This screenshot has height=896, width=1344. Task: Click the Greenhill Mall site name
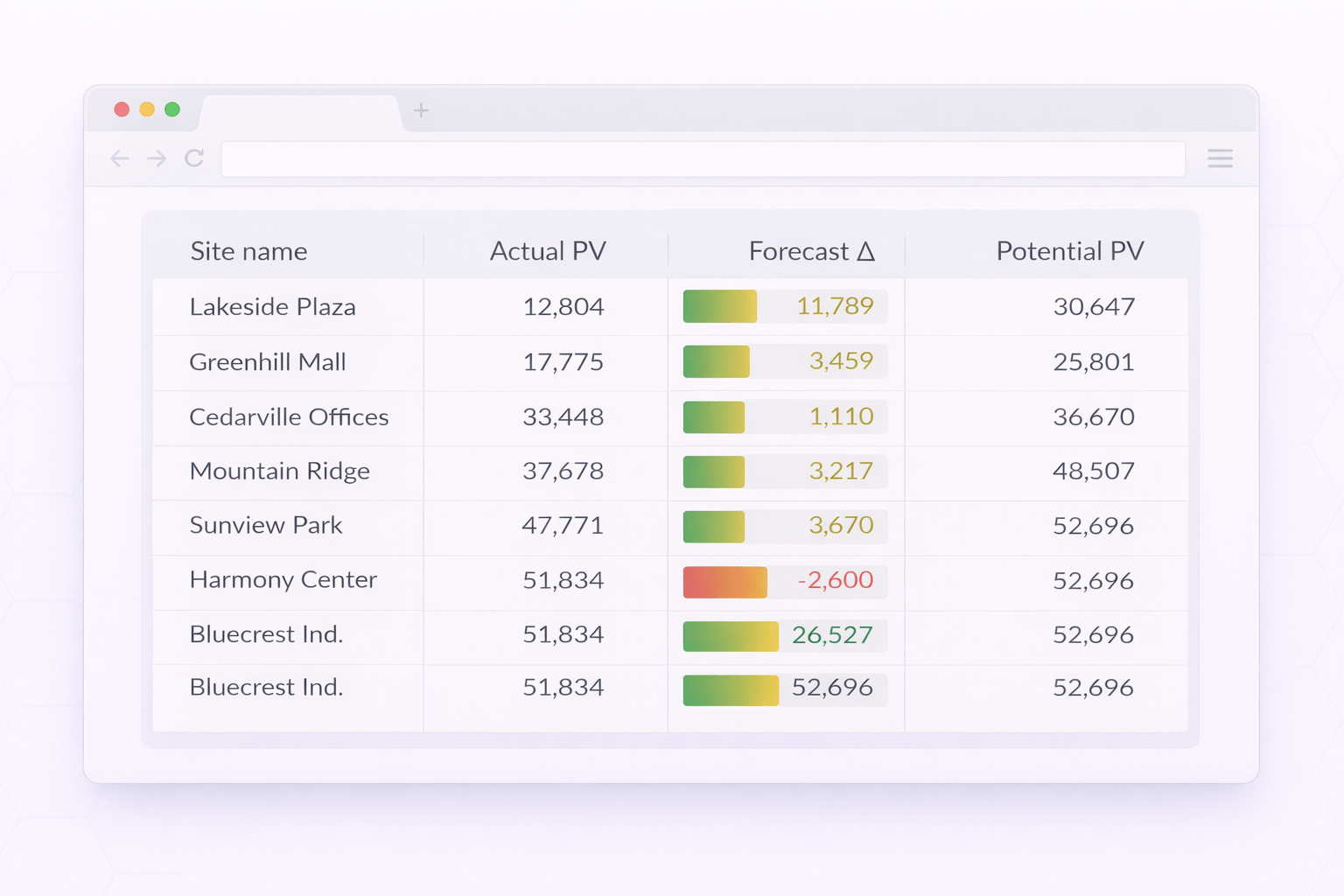pyautogui.click(x=268, y=362)
